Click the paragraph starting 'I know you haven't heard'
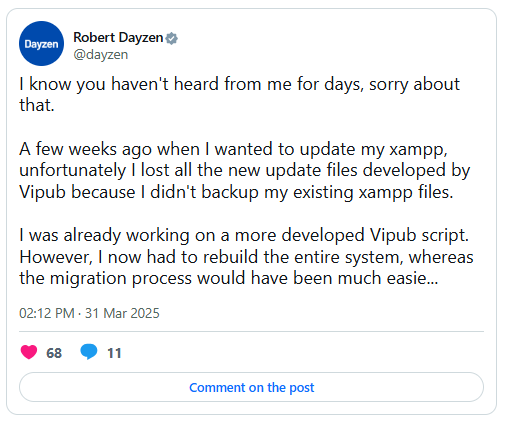Image resolution: width=505 pixels, height=421 pixels. [239, 94]
